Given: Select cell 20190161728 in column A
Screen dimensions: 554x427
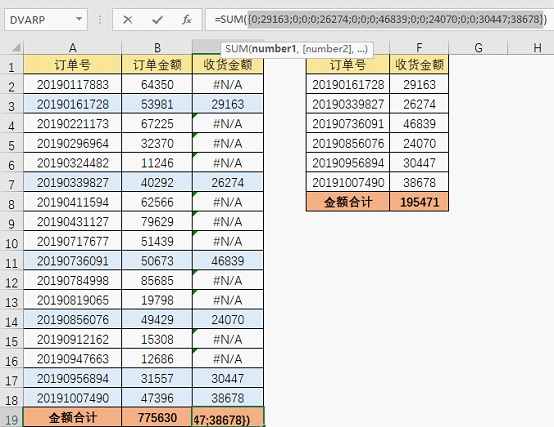Looking at the screenshot, I should (x=72, y=104).
